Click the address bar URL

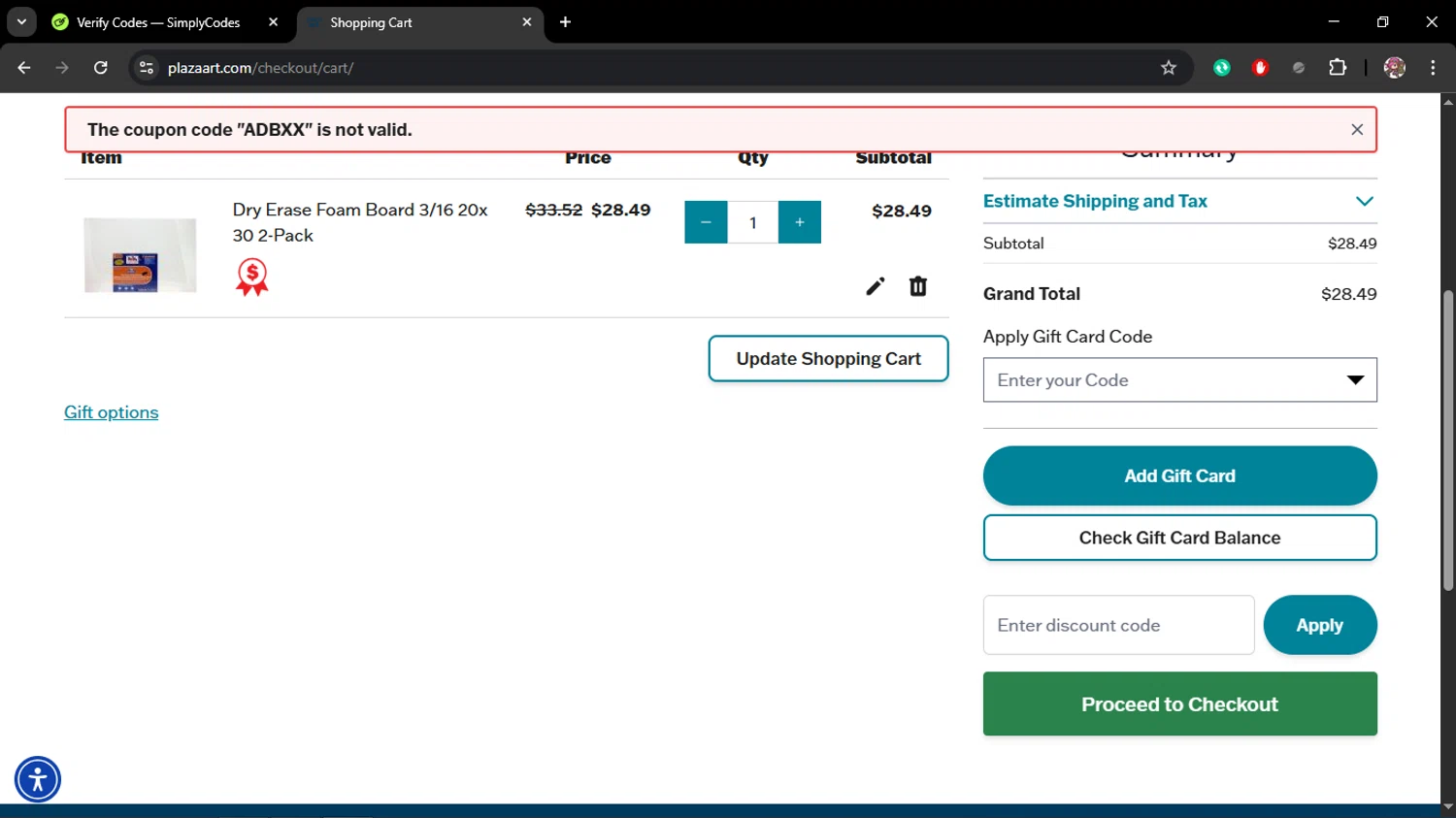pos(260,68)
